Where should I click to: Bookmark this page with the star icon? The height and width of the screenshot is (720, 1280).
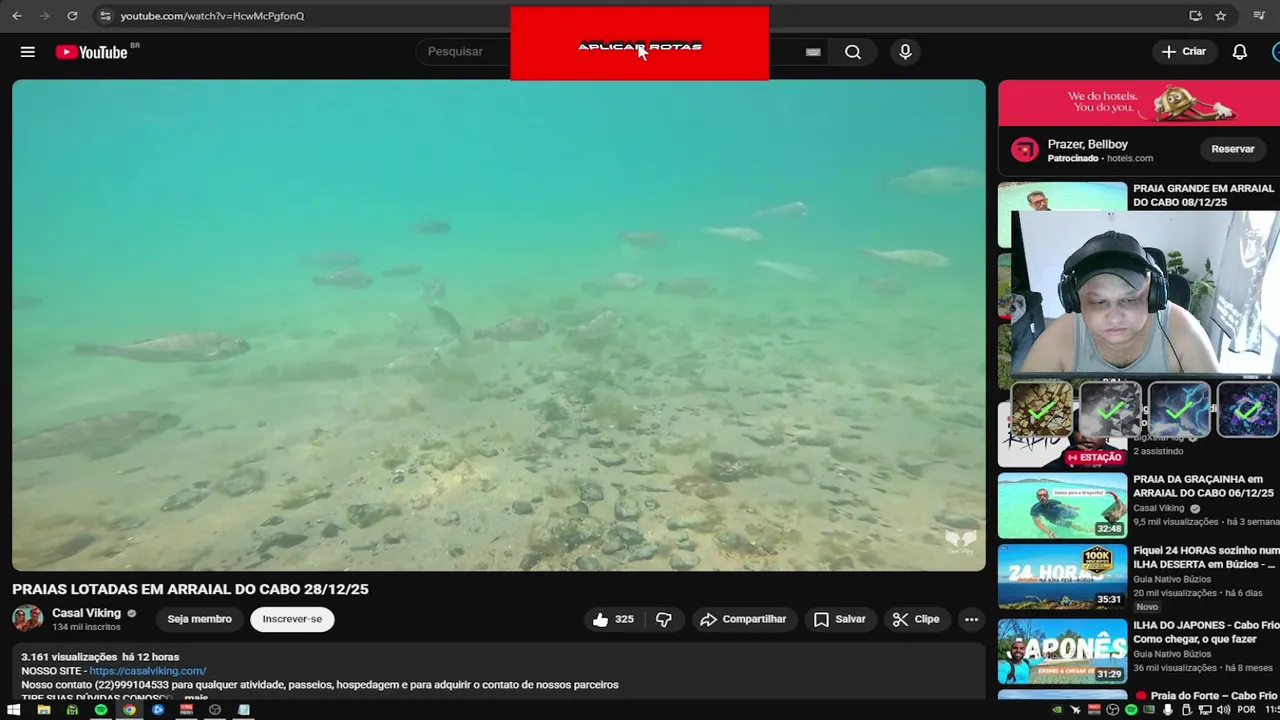click(1220, 16)
